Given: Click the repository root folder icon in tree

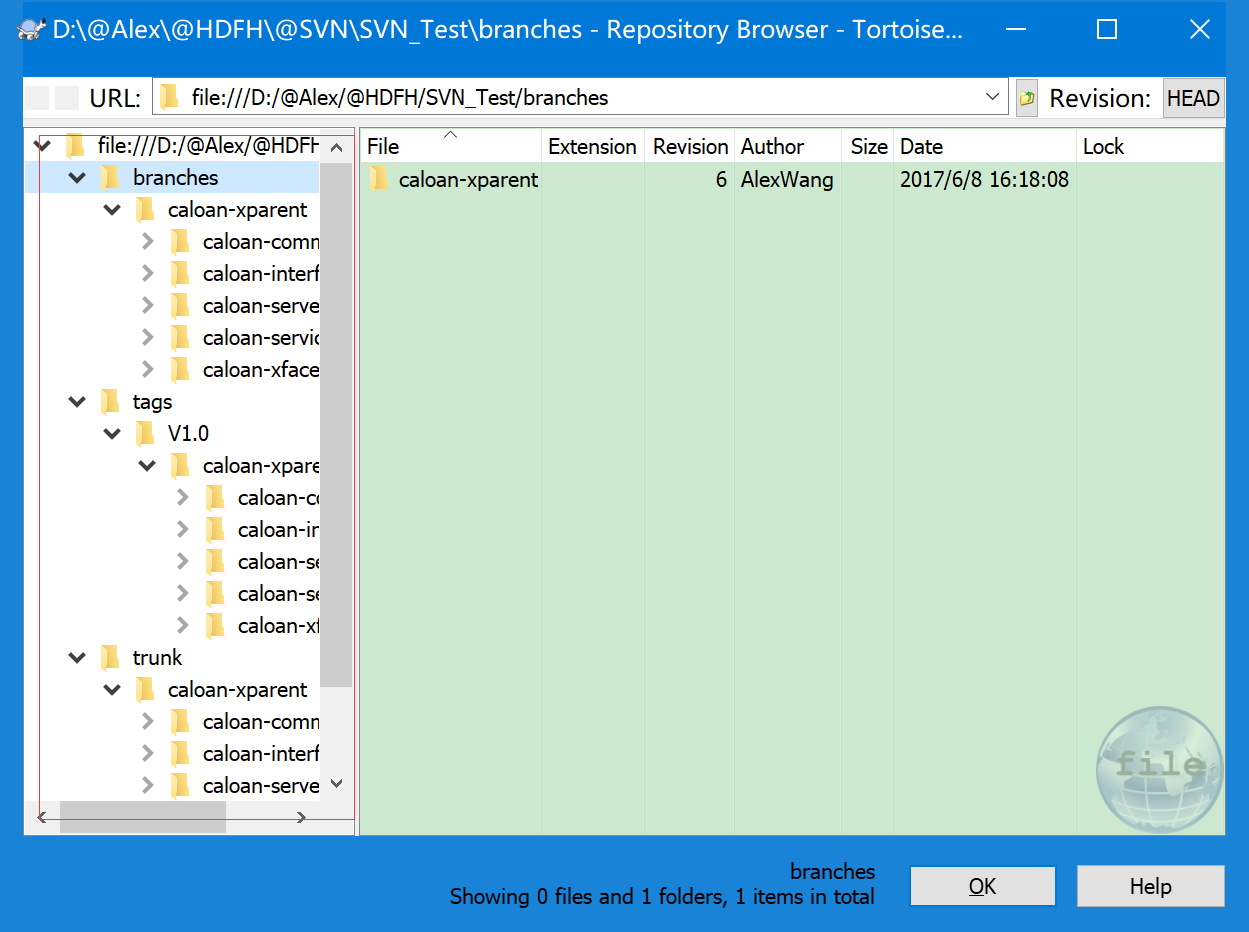Looking at the screenshot, I should pos(76,146).
